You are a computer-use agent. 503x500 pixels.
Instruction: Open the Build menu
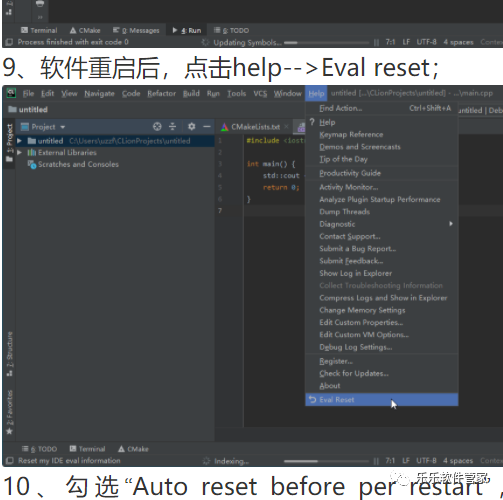[x=191, y=94]
